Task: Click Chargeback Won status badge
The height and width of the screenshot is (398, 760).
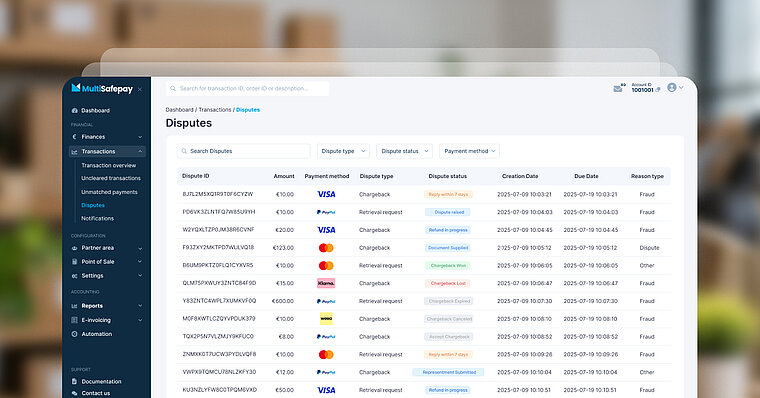Action: point(448,266)
